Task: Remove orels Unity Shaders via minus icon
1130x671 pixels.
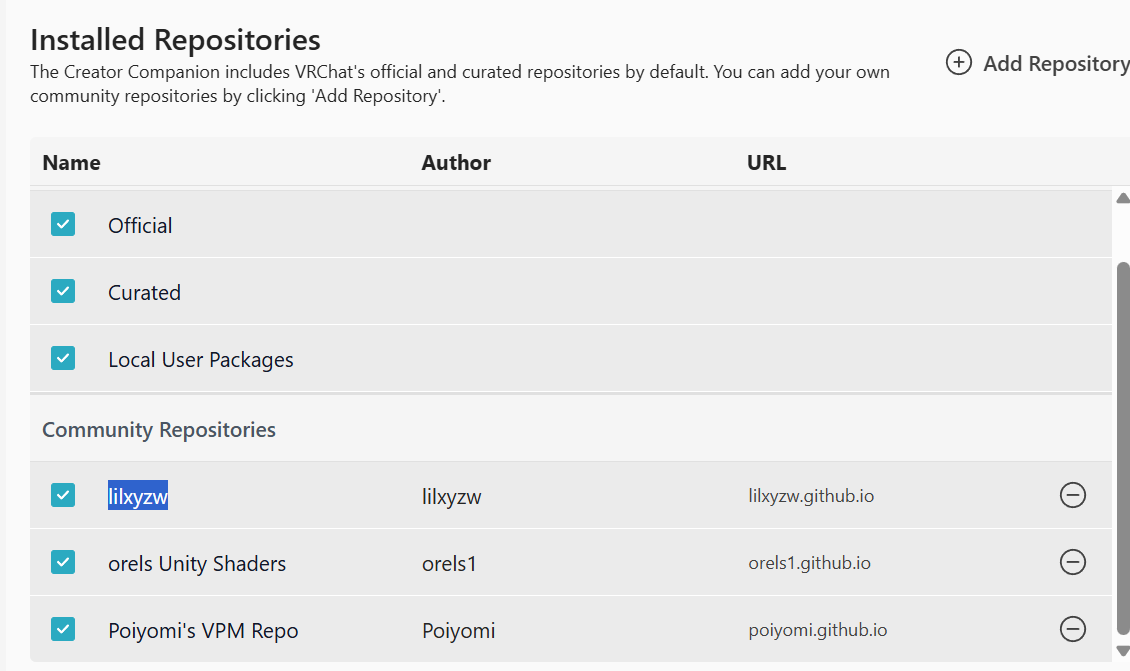Action: click(x=1072, y=562)
